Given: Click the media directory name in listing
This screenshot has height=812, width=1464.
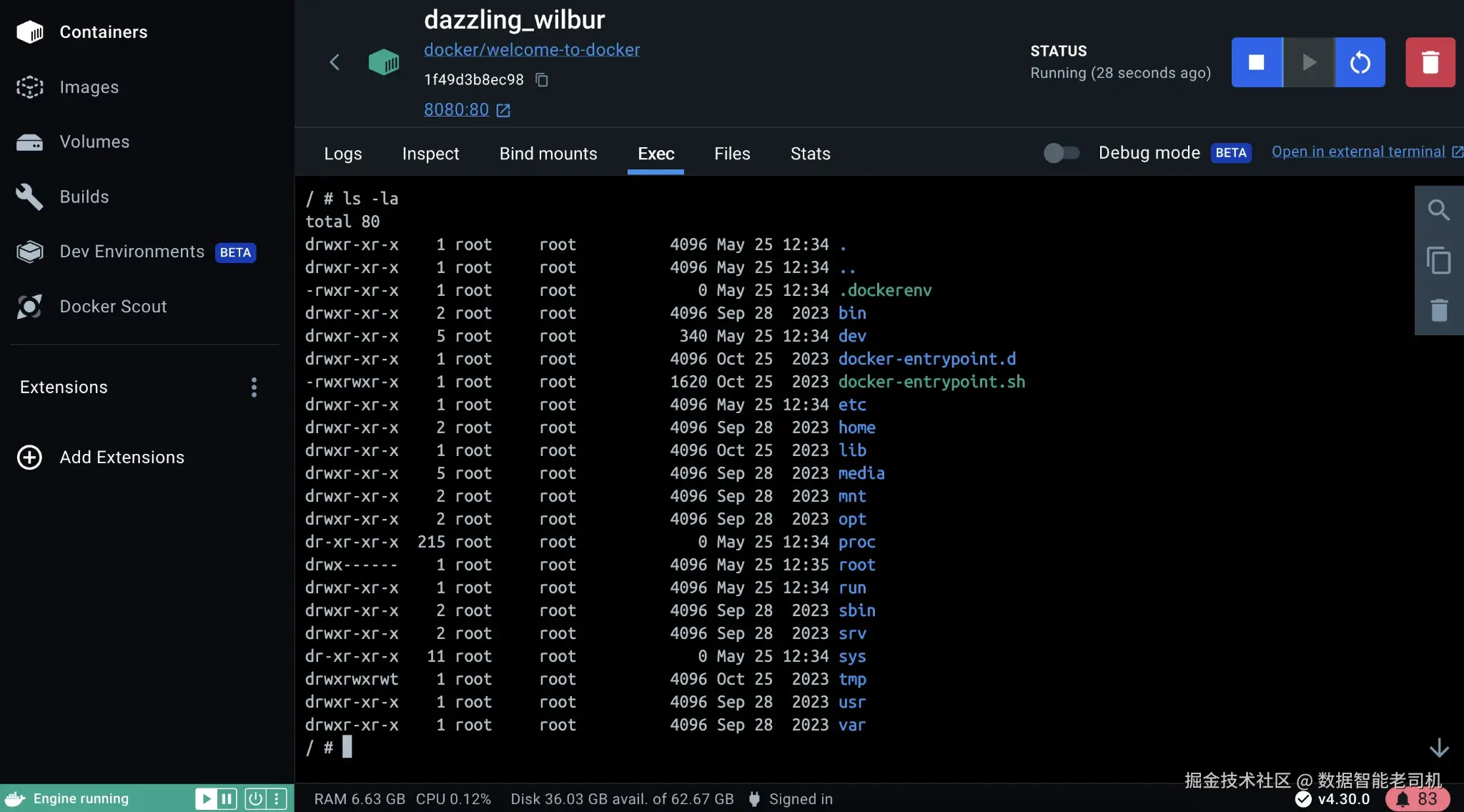Looking at the screenshot, I should pyautogui.click(x=861, y=473).
